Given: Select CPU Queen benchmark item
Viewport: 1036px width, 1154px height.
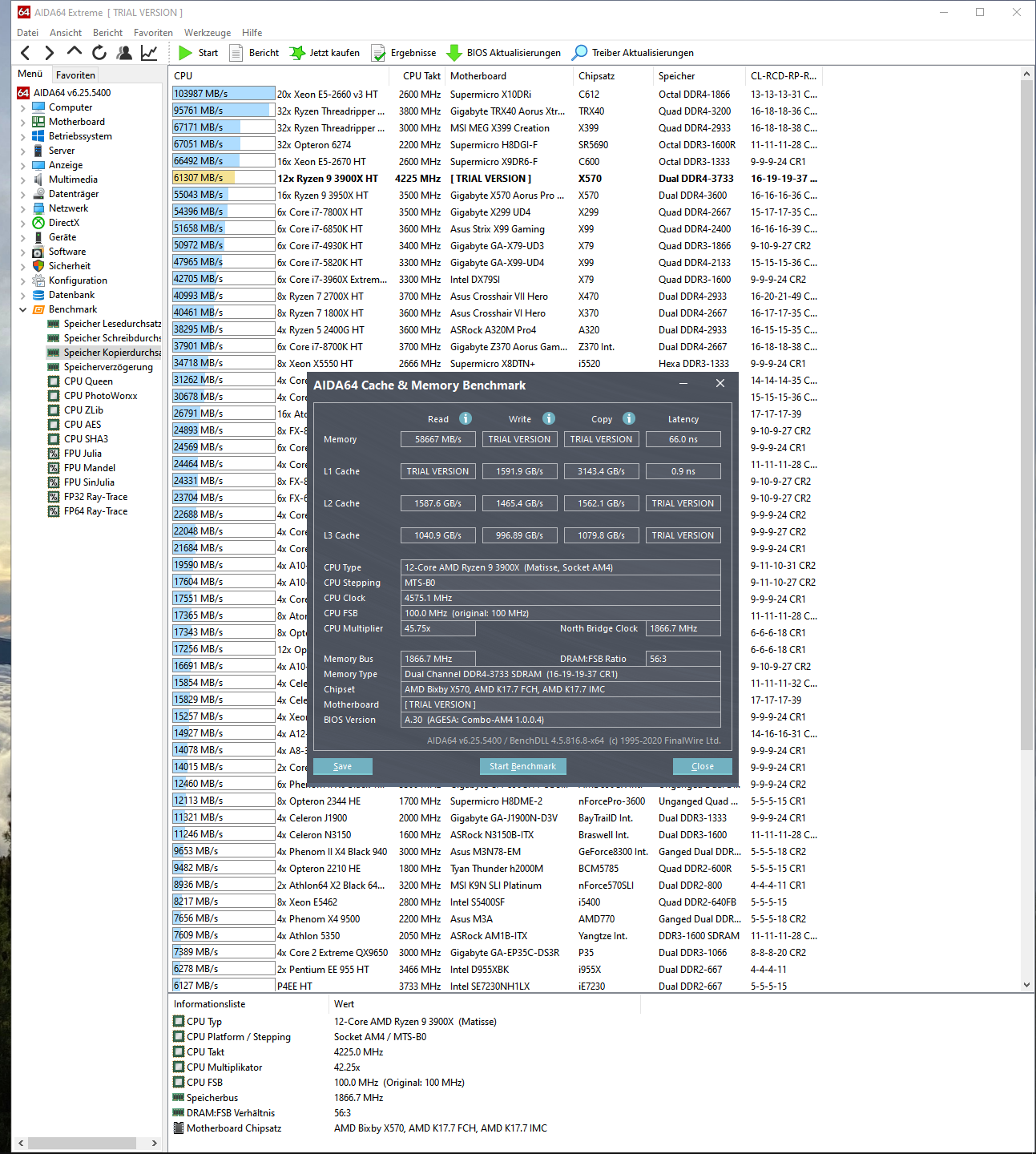Looking at the screenshot, I should (88, 381).
